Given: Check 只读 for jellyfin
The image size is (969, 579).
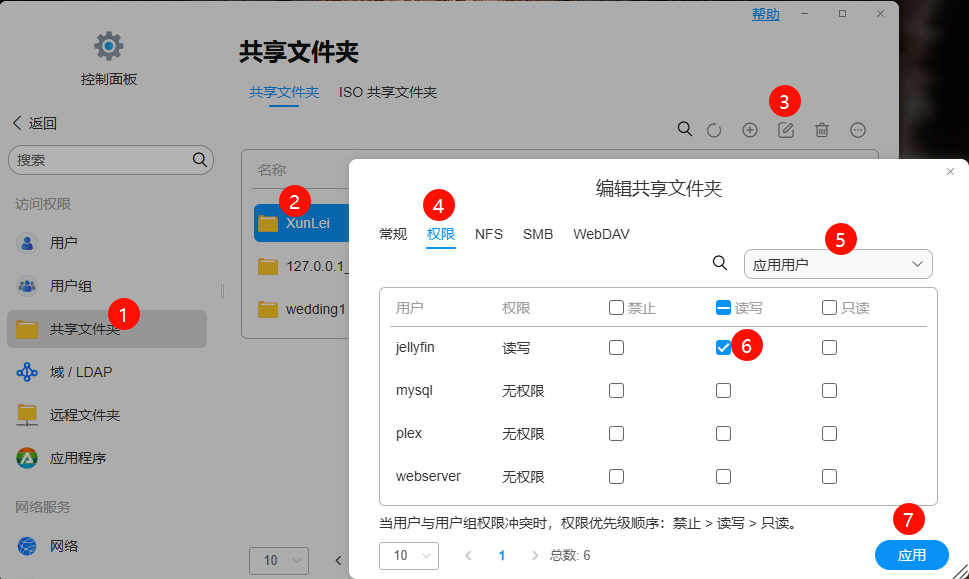Looking at the screenshot, I should 829,347.
